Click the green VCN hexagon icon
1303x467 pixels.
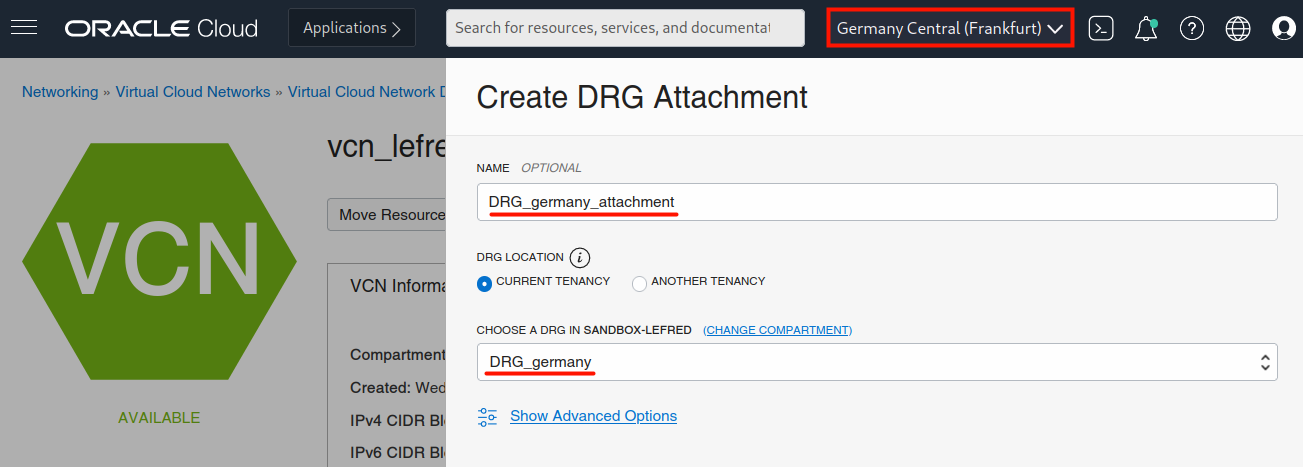pyautogui.click(x=159, y=261)
